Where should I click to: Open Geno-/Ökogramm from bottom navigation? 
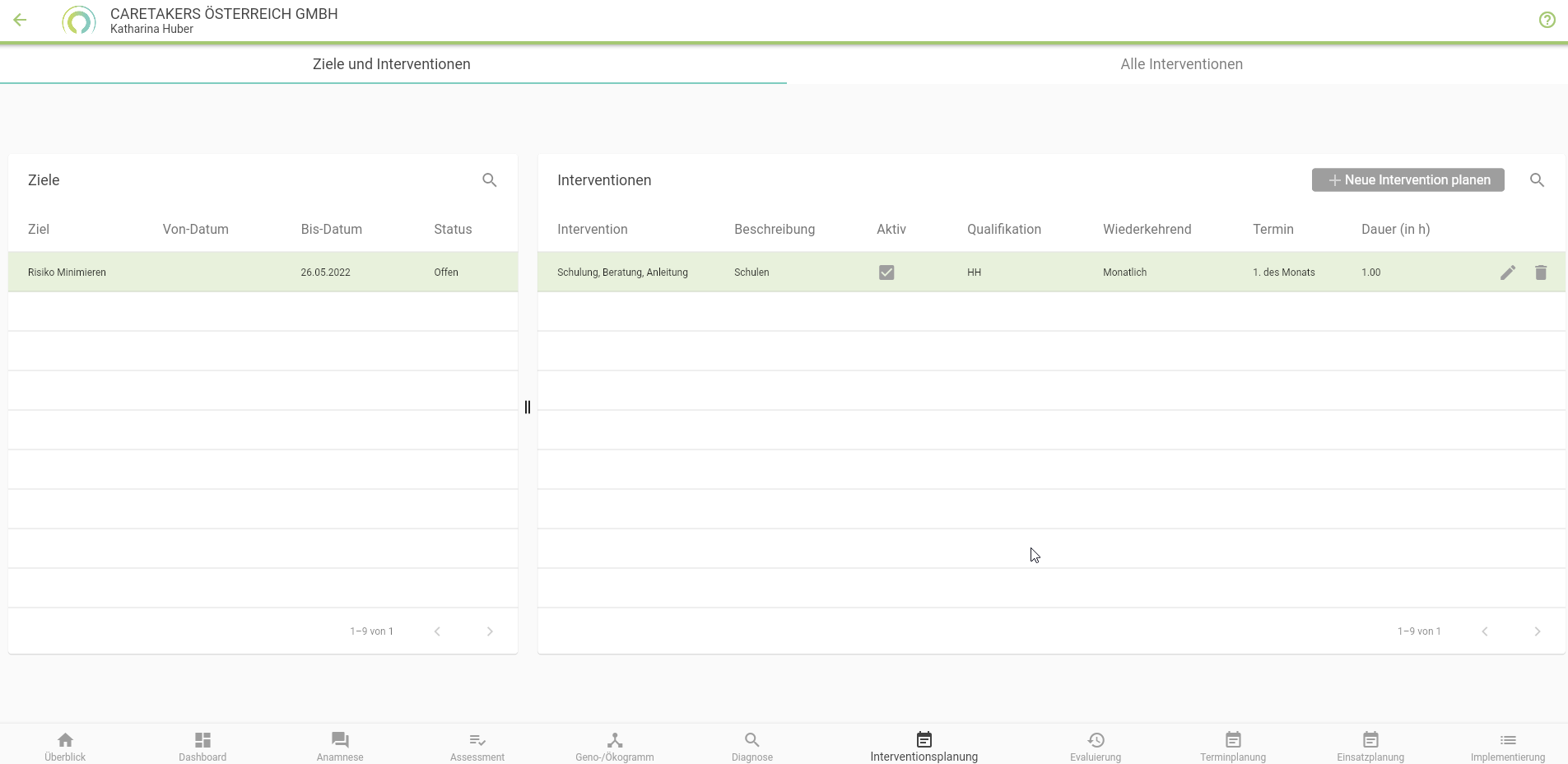pyautogui.click(x=614, y=746)
